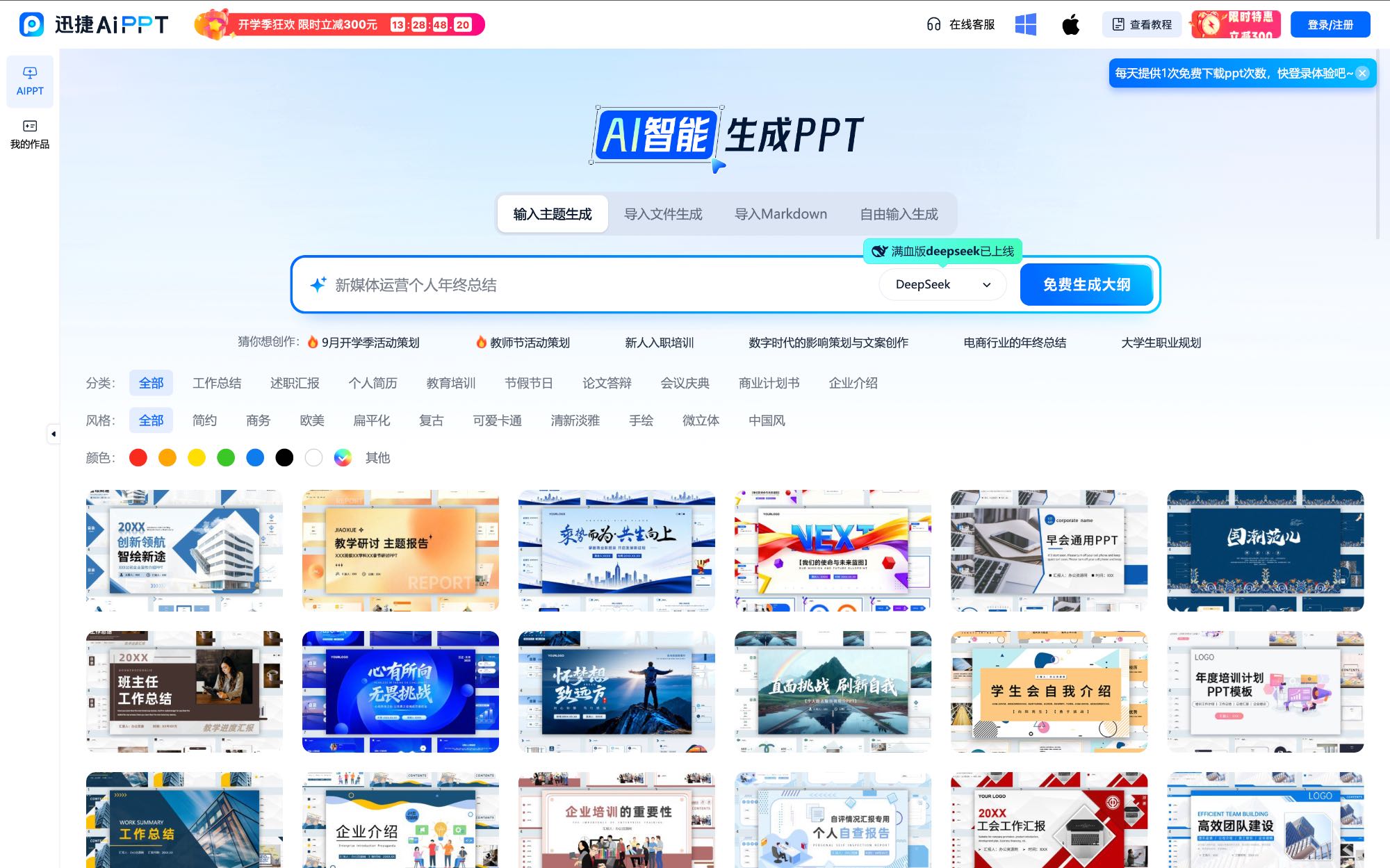This screenshot has height=868, width=1390.
Task: Pick the green color swatch
Action: pyautogui.click(x=226, y=457)
